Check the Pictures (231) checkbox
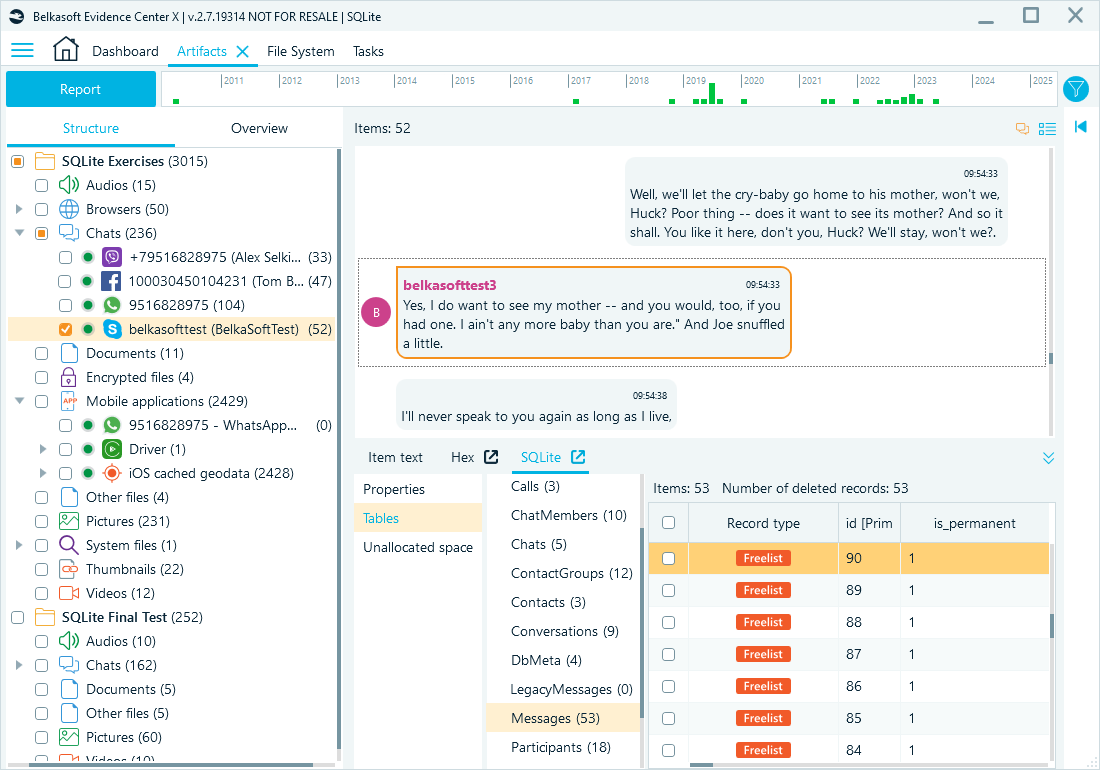The image size is (1100, 770). pyautogui.click(x=41, y=521)
